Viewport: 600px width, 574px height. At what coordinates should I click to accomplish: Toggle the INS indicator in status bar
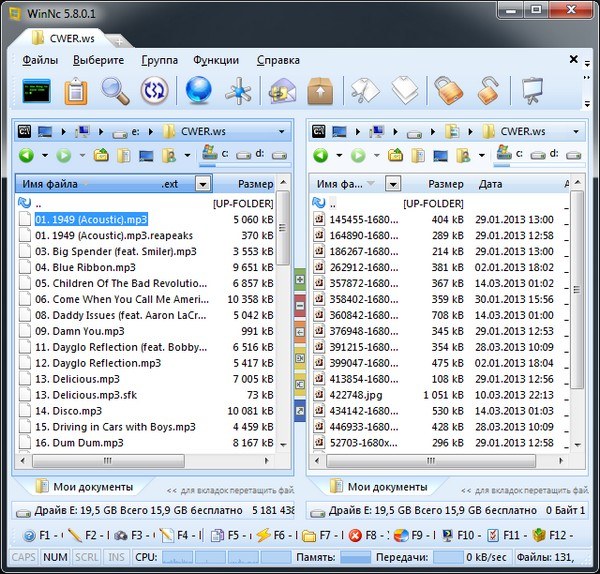coord(117,557)
